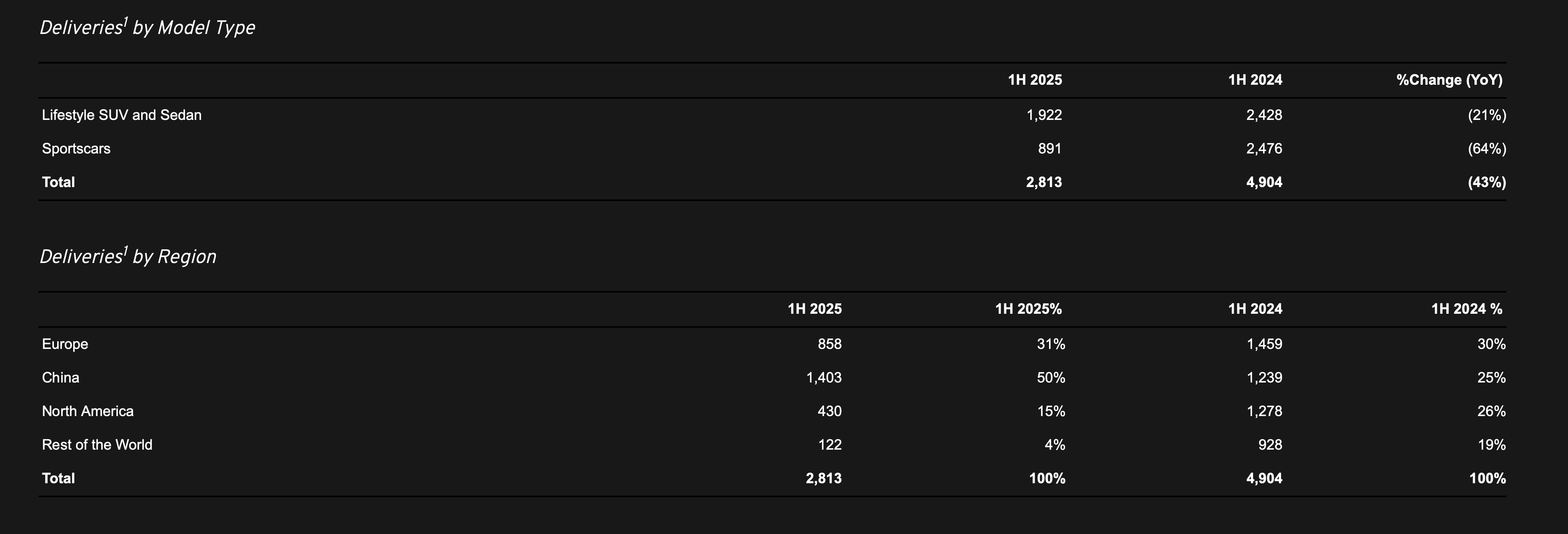Select Rest of the World value 928
The width and height of the screenshot is (1568, 534).
pos(1270,444)
